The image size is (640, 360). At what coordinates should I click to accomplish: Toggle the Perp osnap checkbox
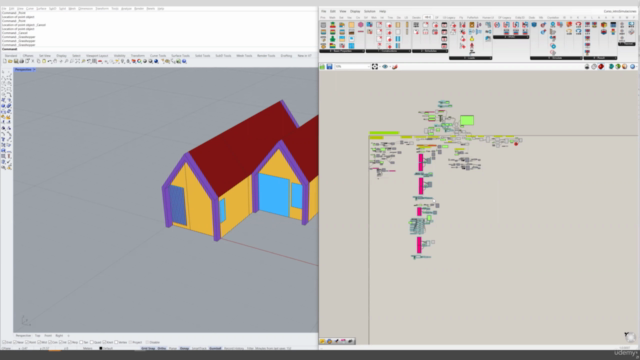pos(70,342)
